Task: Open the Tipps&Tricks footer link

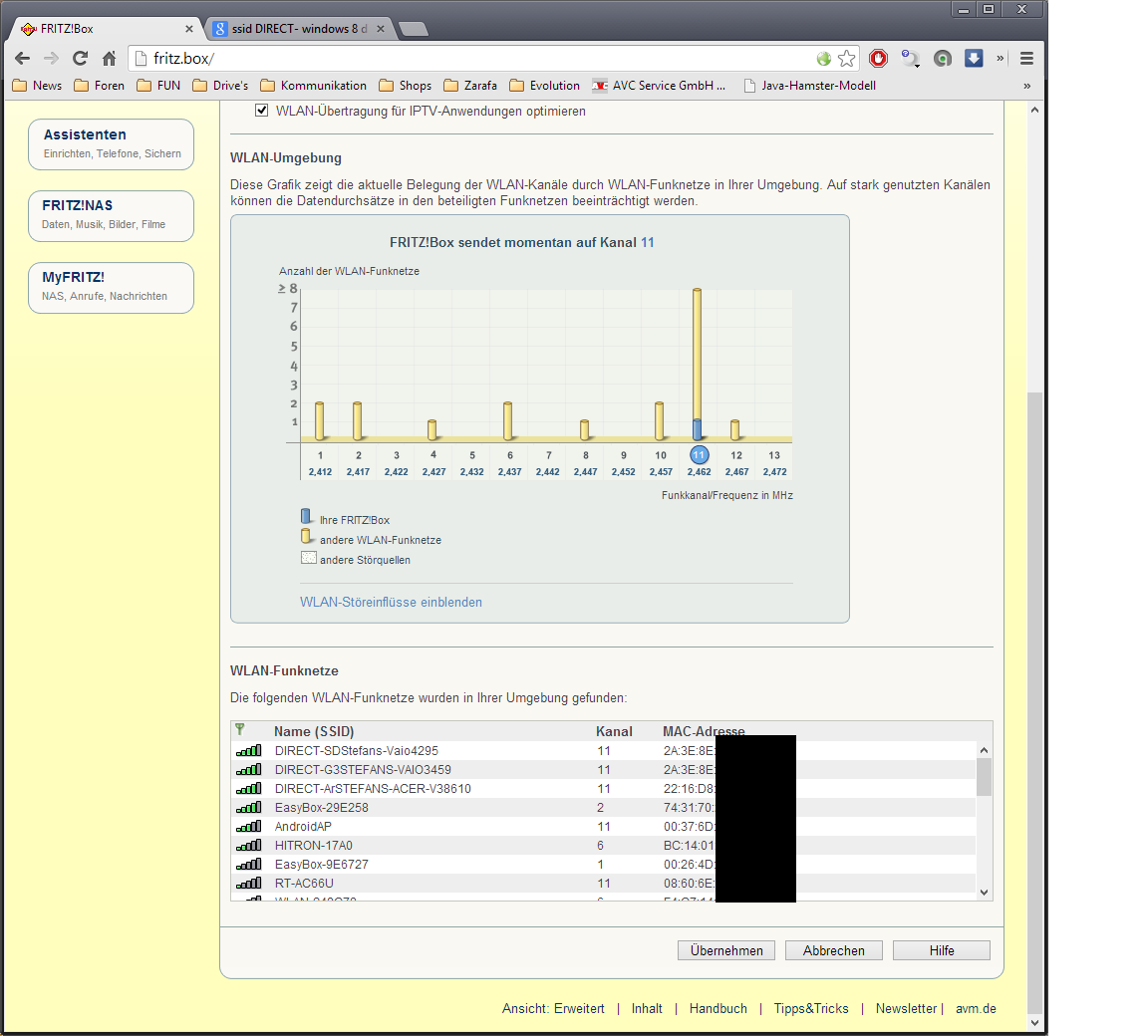Action: point(811,1008)
